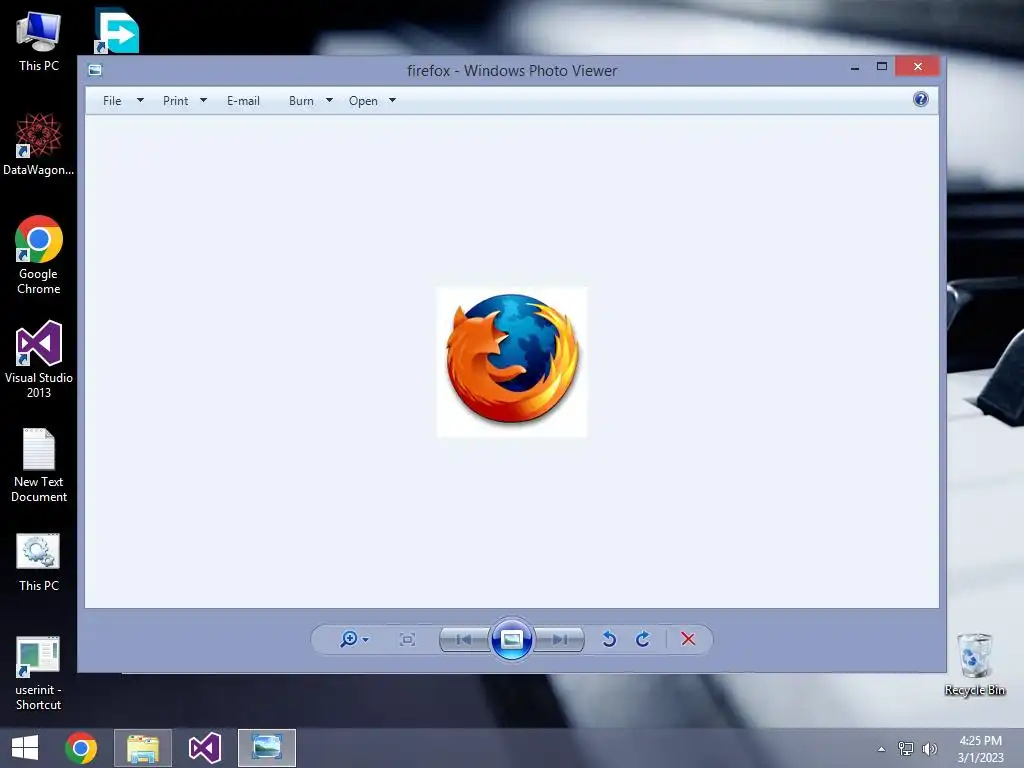Open Chrome from the taskbar

point(81,748)
